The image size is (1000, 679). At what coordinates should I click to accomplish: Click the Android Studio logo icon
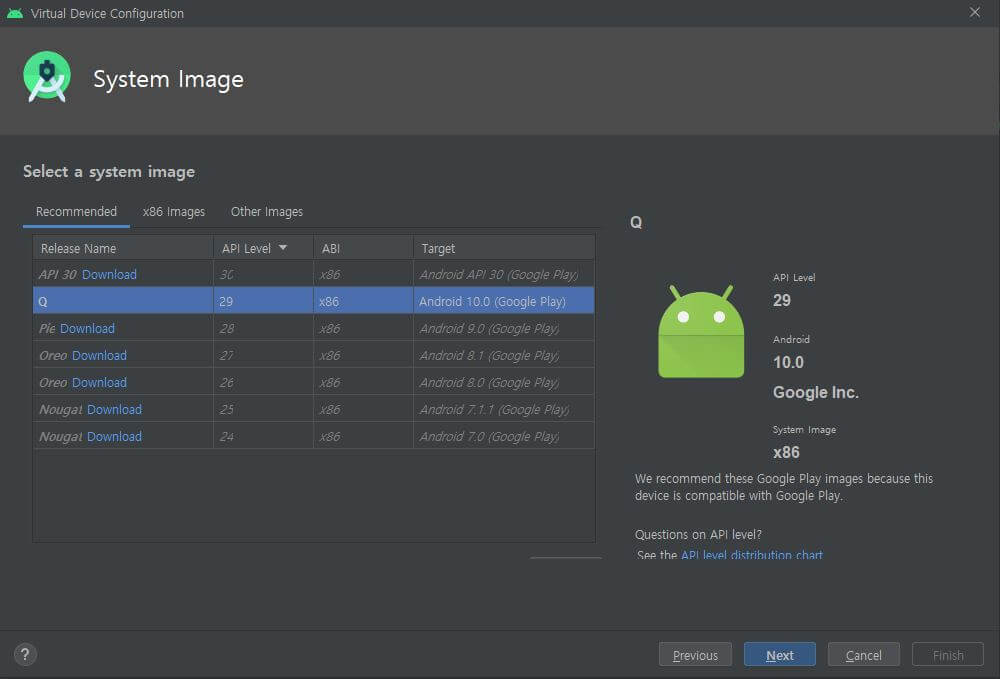coord(47,77)
